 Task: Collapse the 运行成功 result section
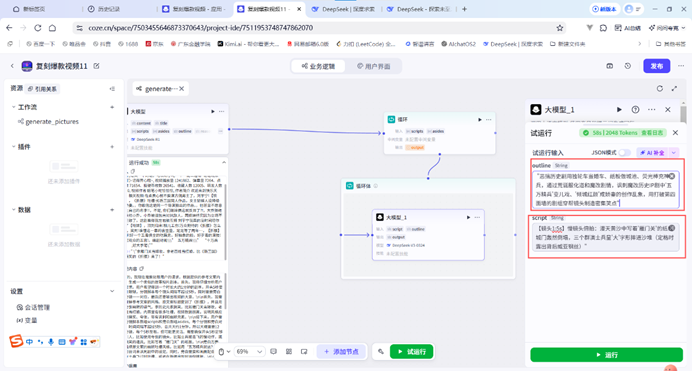click(224, 162)
